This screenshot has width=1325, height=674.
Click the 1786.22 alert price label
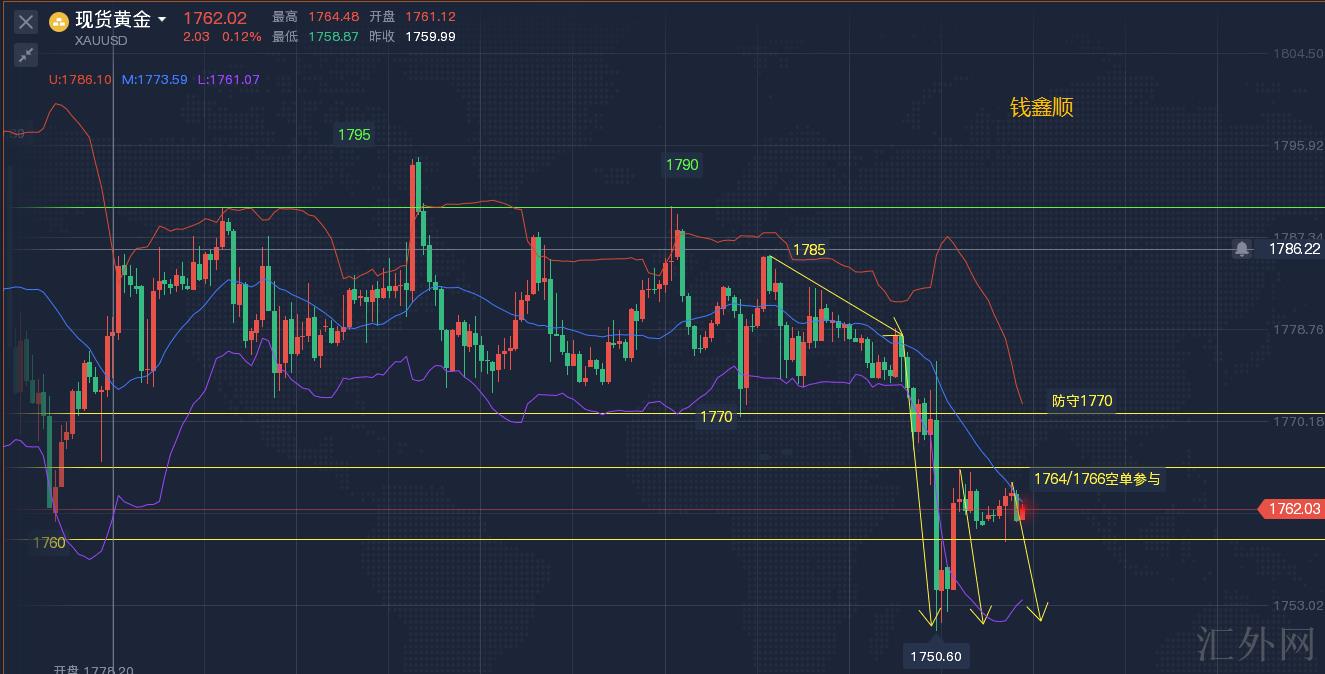tap(1295, 249)
